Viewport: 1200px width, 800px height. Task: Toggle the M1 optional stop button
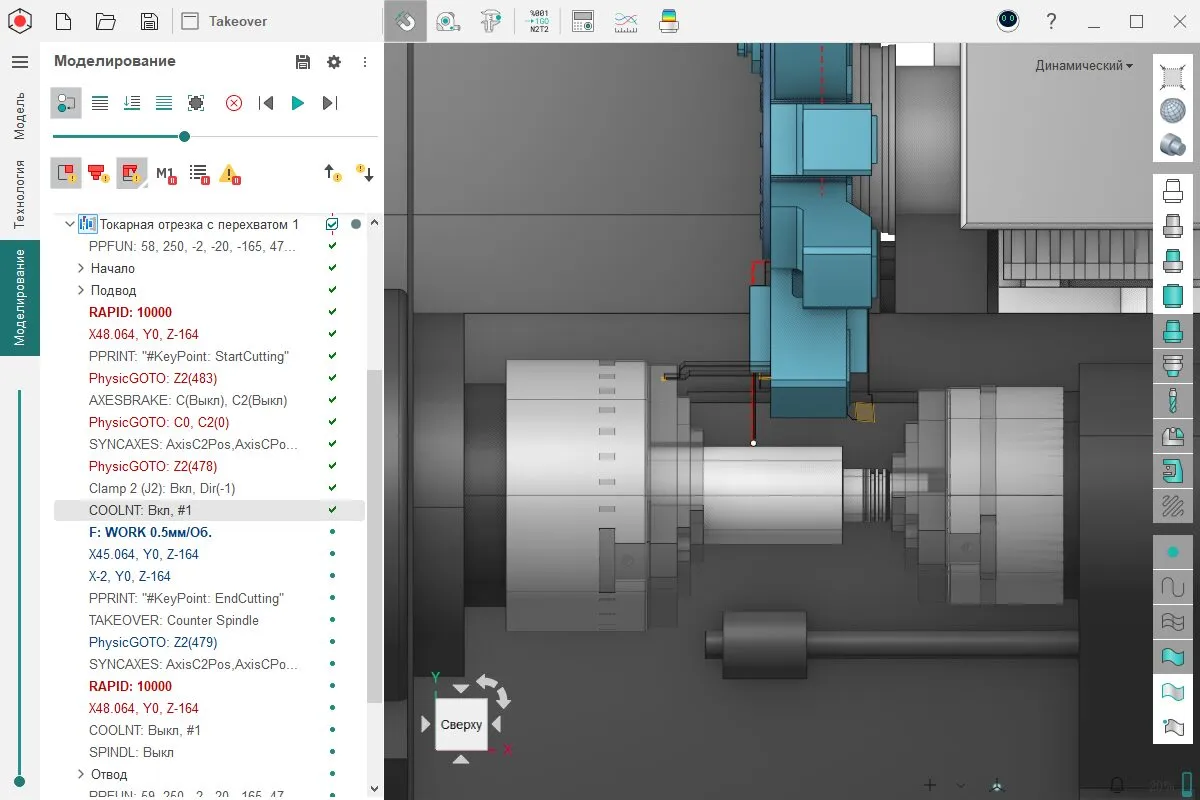(165, 173)
